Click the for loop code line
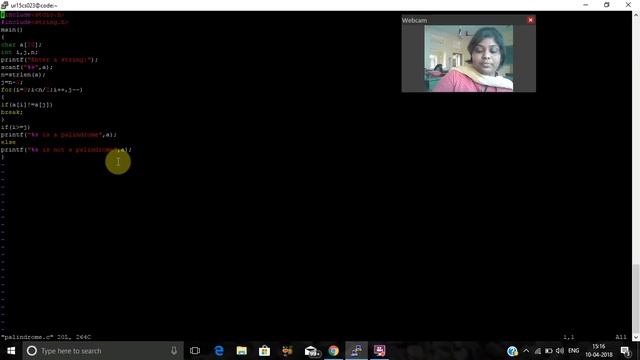640x360 pixels. tap(42, 90)
